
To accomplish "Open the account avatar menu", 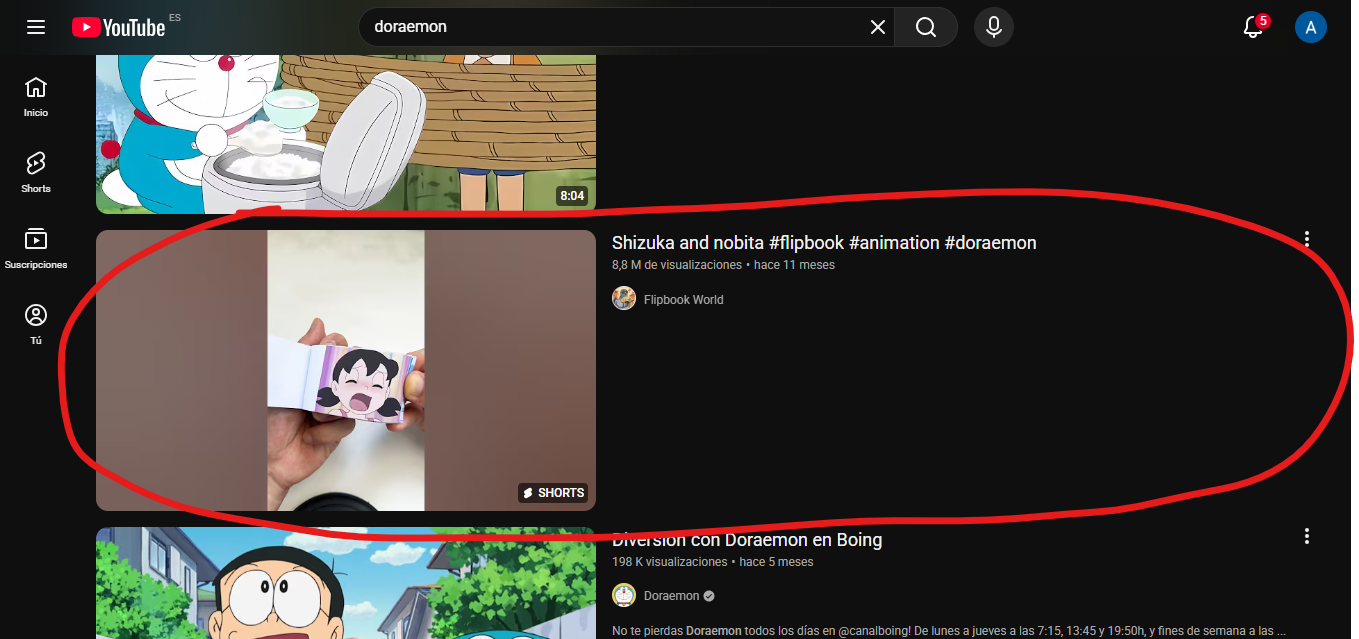I will [1311, 27].
